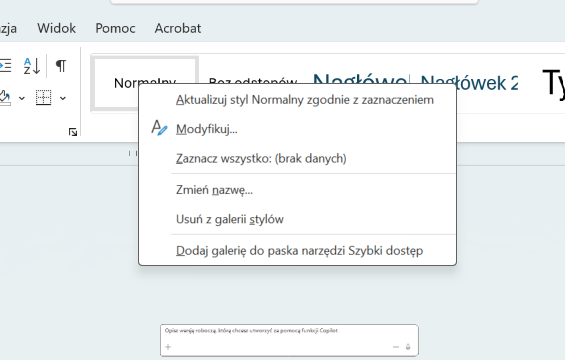This screenshot has width=565, height=360.
Task: Open the Pomoc ribbon tab
Action: click(x=115, y=28)
